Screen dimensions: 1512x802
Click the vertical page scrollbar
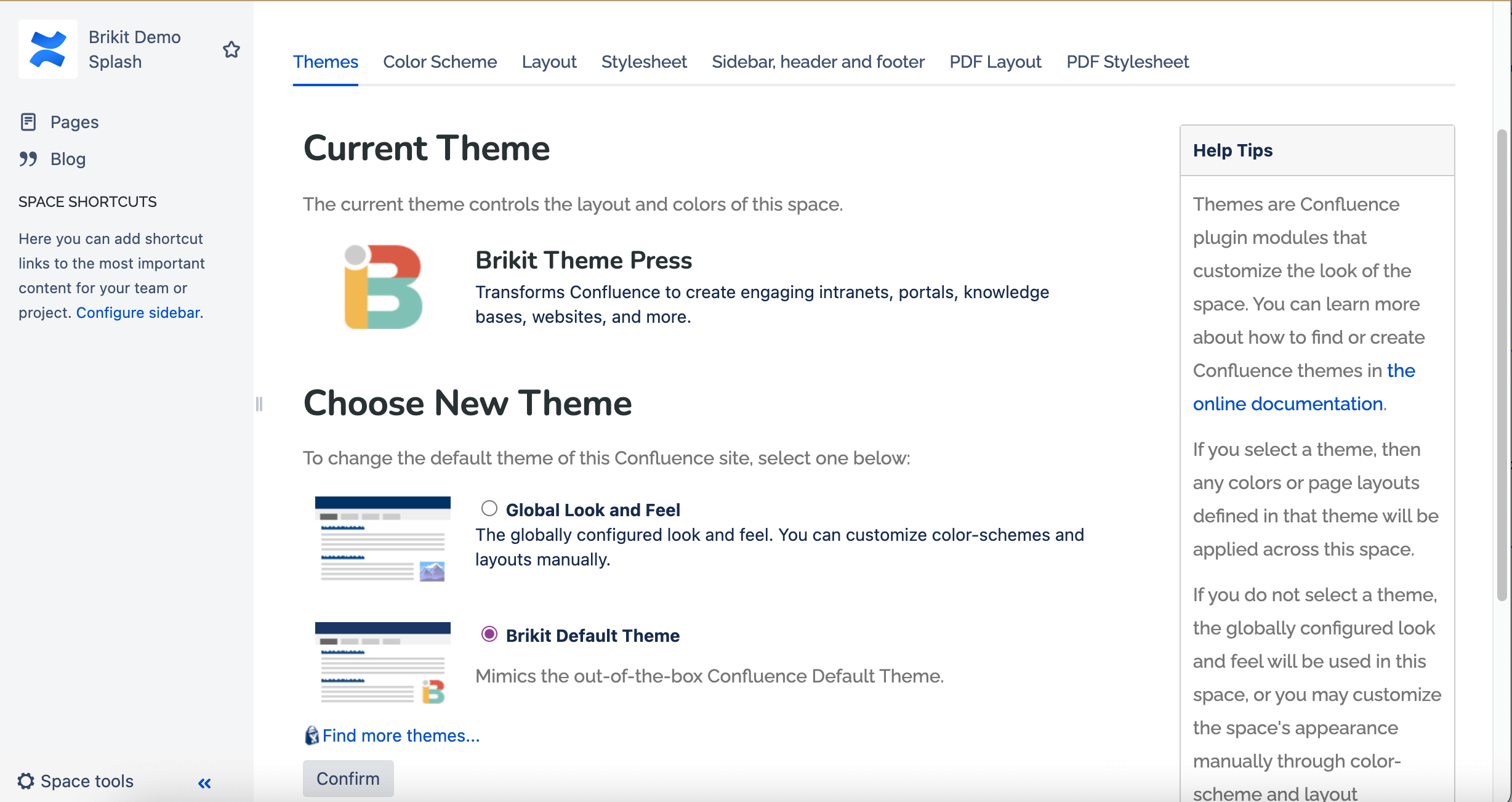click(1502, 365)
